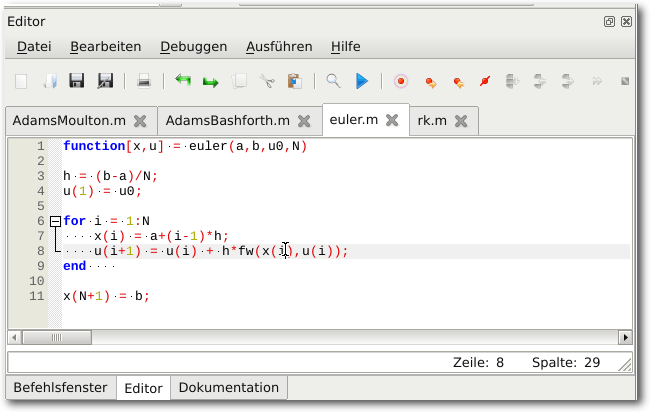This screenshot has height=412, width=650.
Task: Go to next breakpoint icon
Action: click(431, 82)
